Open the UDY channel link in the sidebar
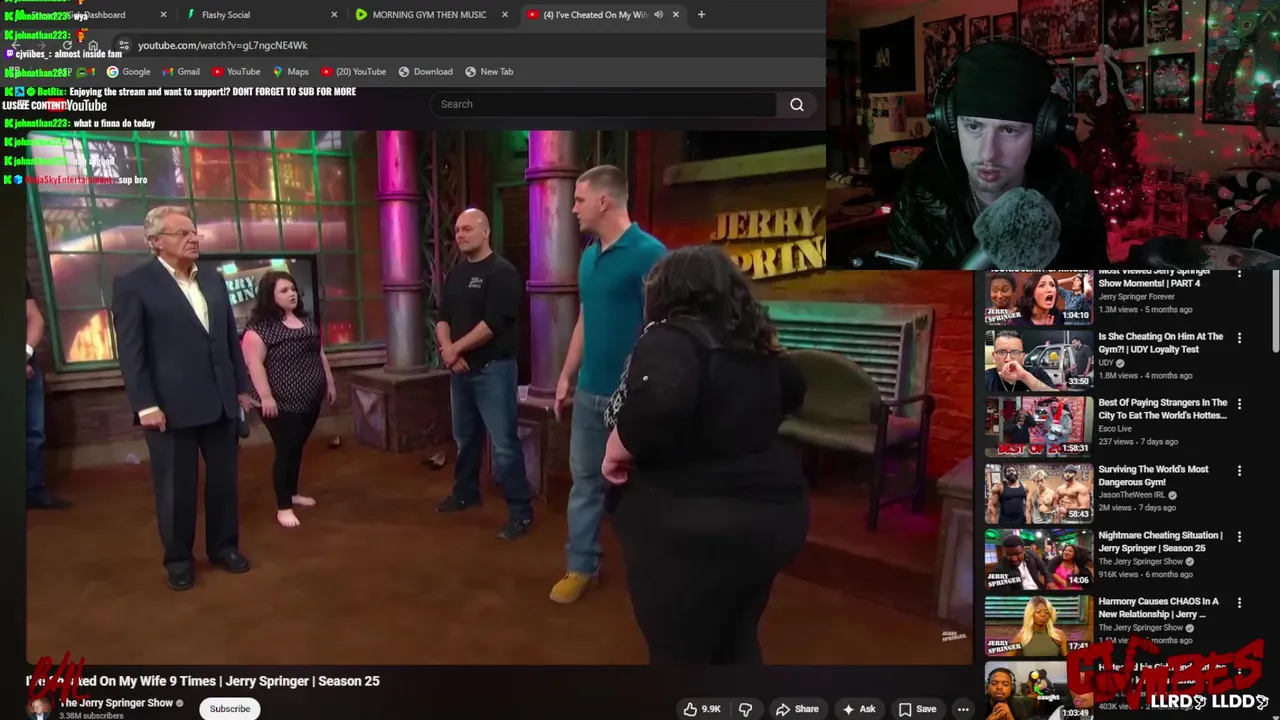 pos(1107,363)
